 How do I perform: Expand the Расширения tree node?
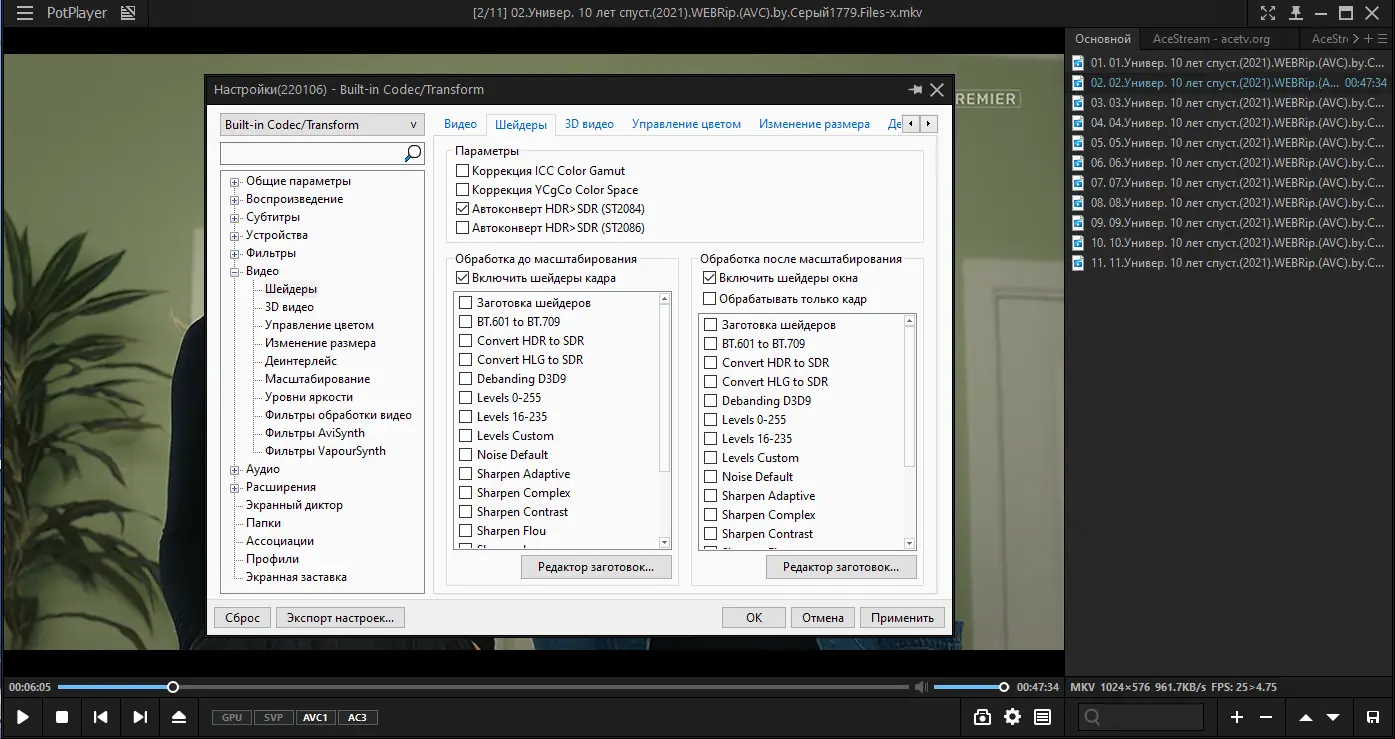click(x=235, y=488)
